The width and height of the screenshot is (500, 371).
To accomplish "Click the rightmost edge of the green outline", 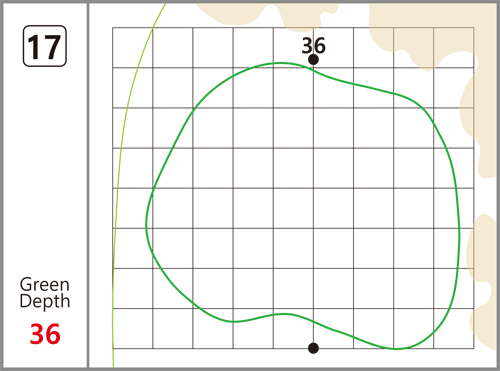I will 459,230.
